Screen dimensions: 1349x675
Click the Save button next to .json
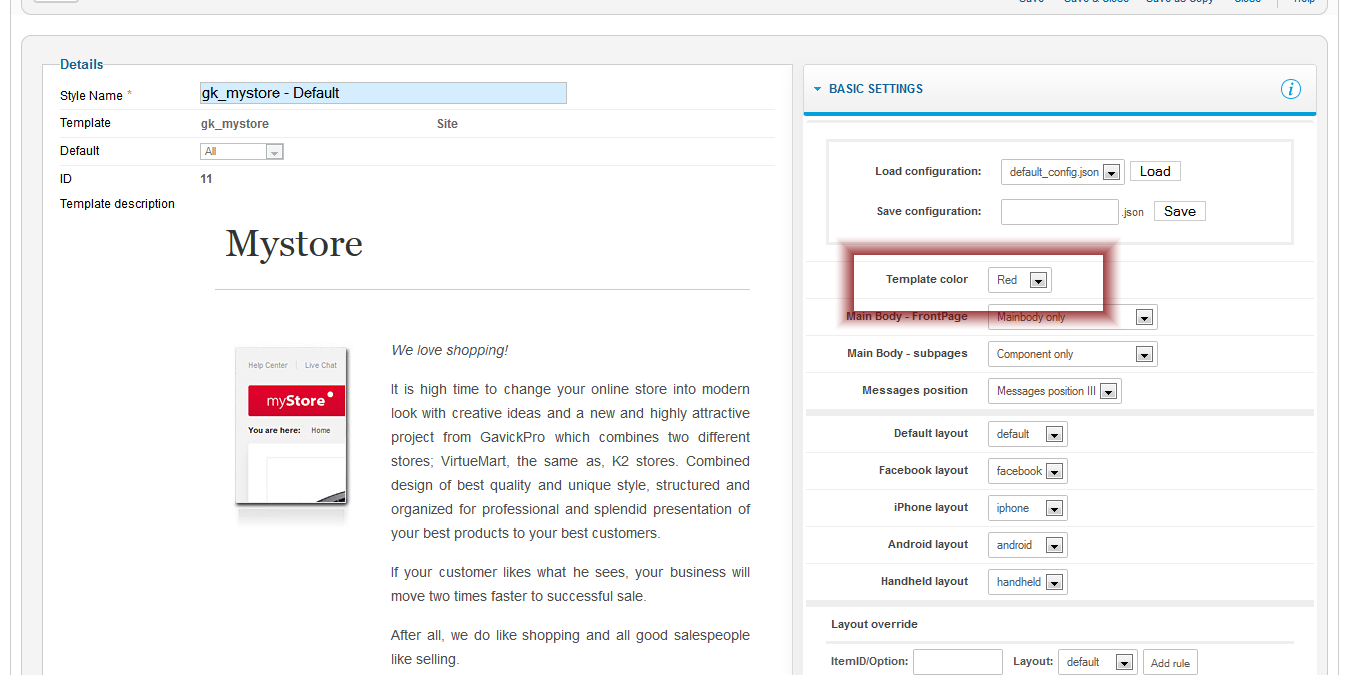coord(1180,211)
